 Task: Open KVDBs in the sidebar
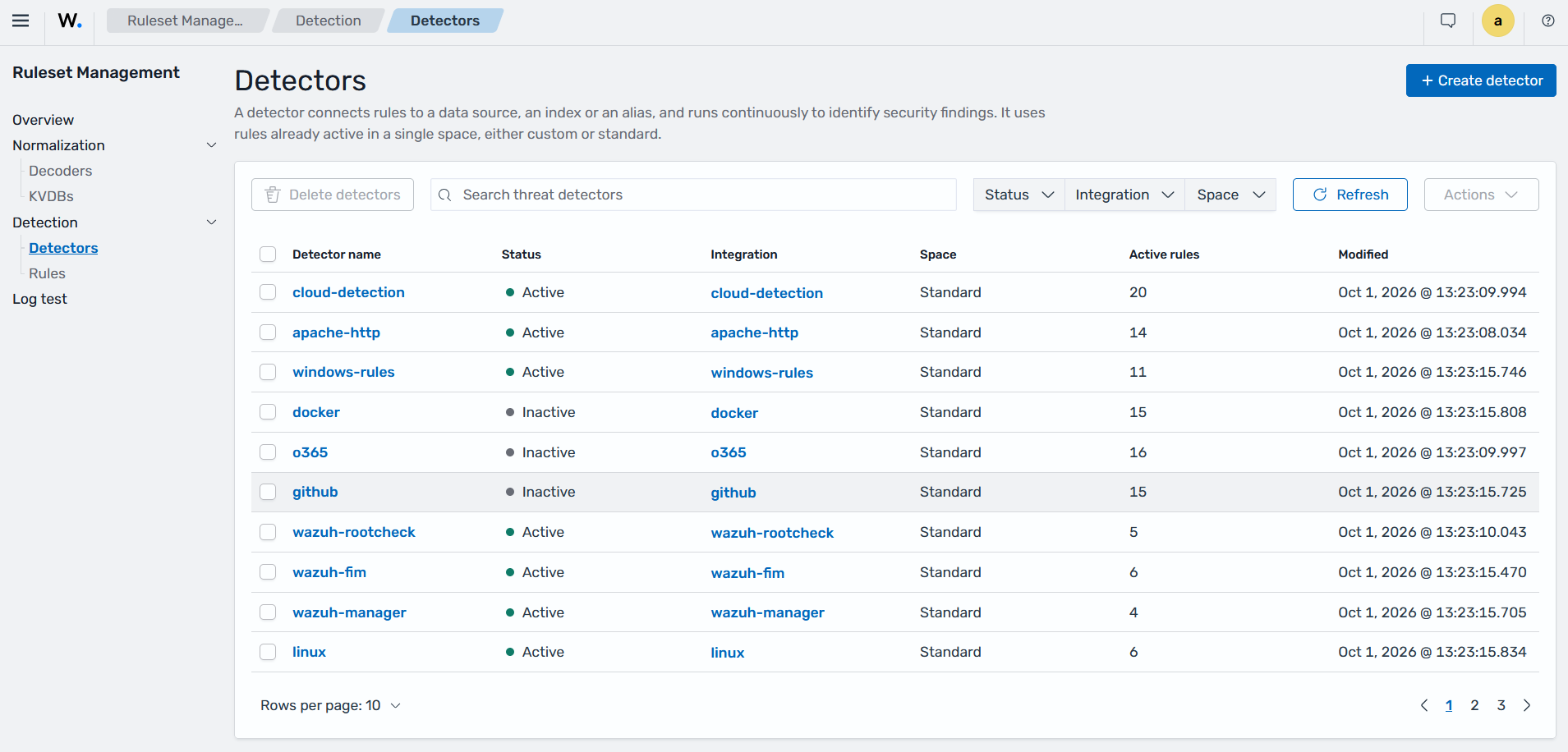tap(51, 196)
